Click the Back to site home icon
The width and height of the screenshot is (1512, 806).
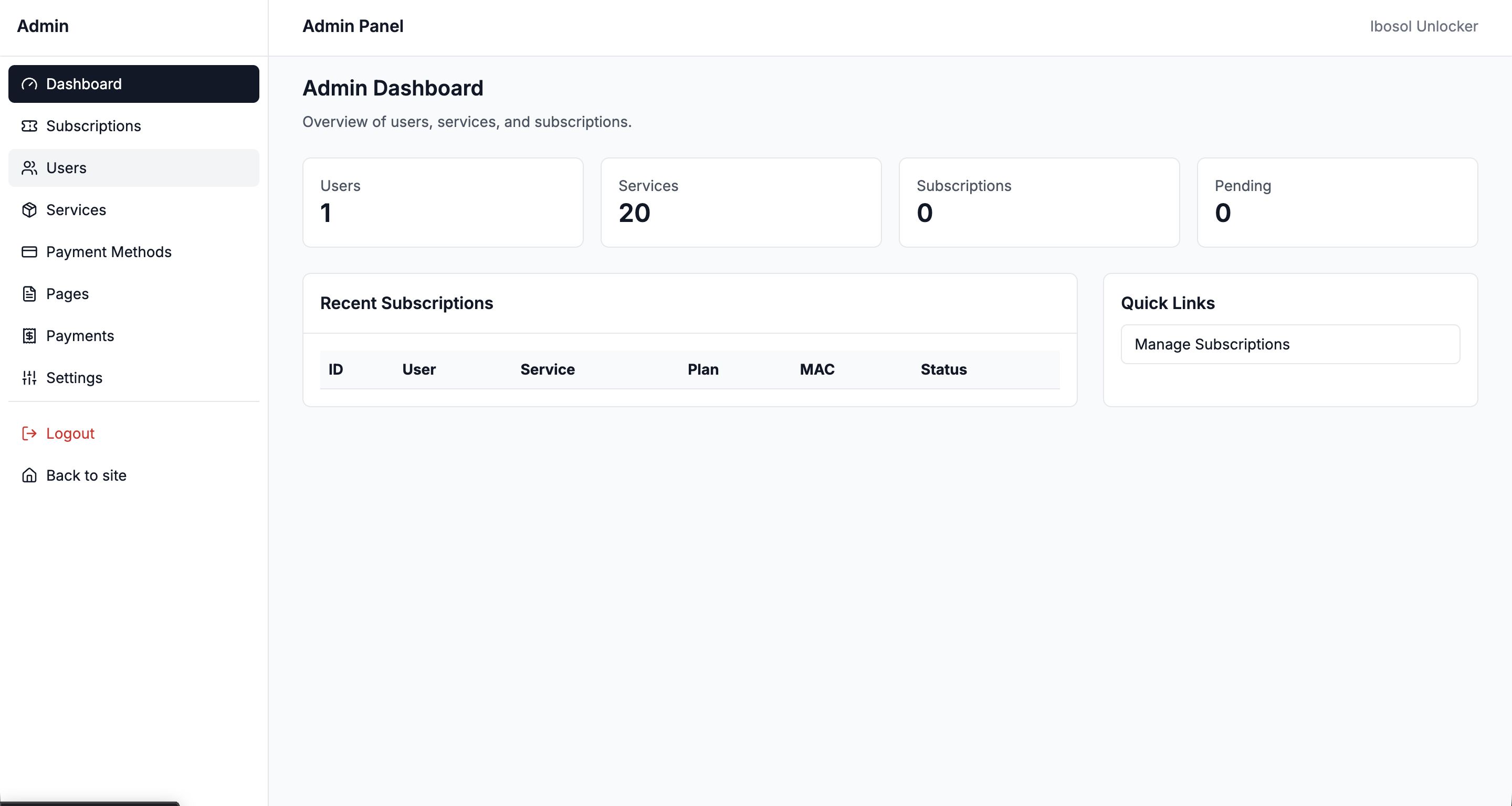29,476
